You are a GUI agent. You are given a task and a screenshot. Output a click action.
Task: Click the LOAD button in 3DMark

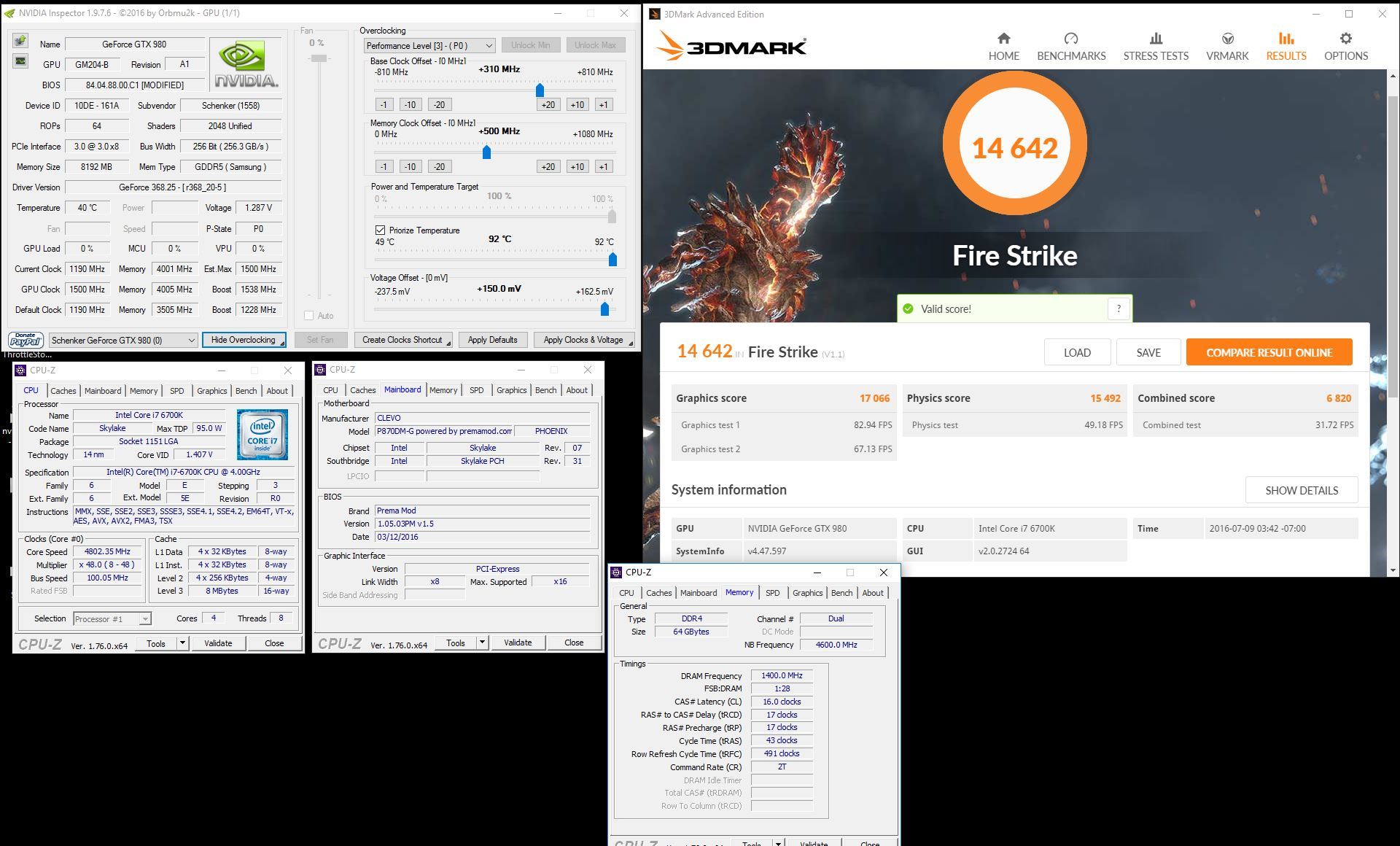[1077, 352]
